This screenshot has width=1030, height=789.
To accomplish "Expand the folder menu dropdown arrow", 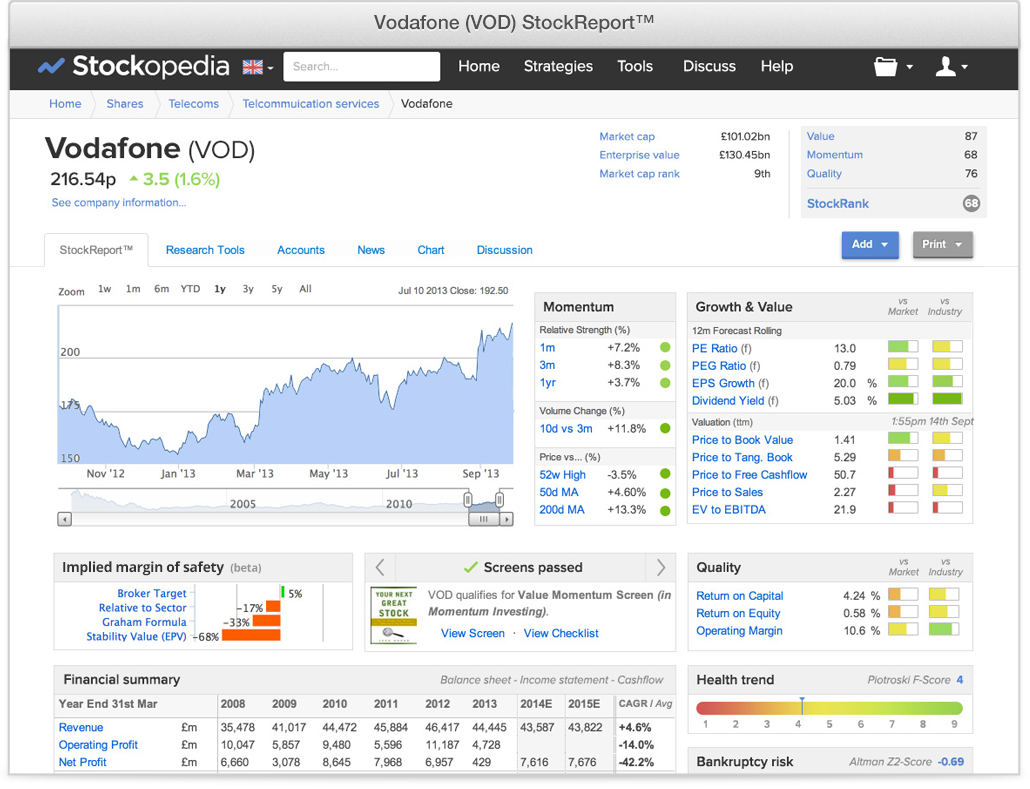I will coord(910,67).
